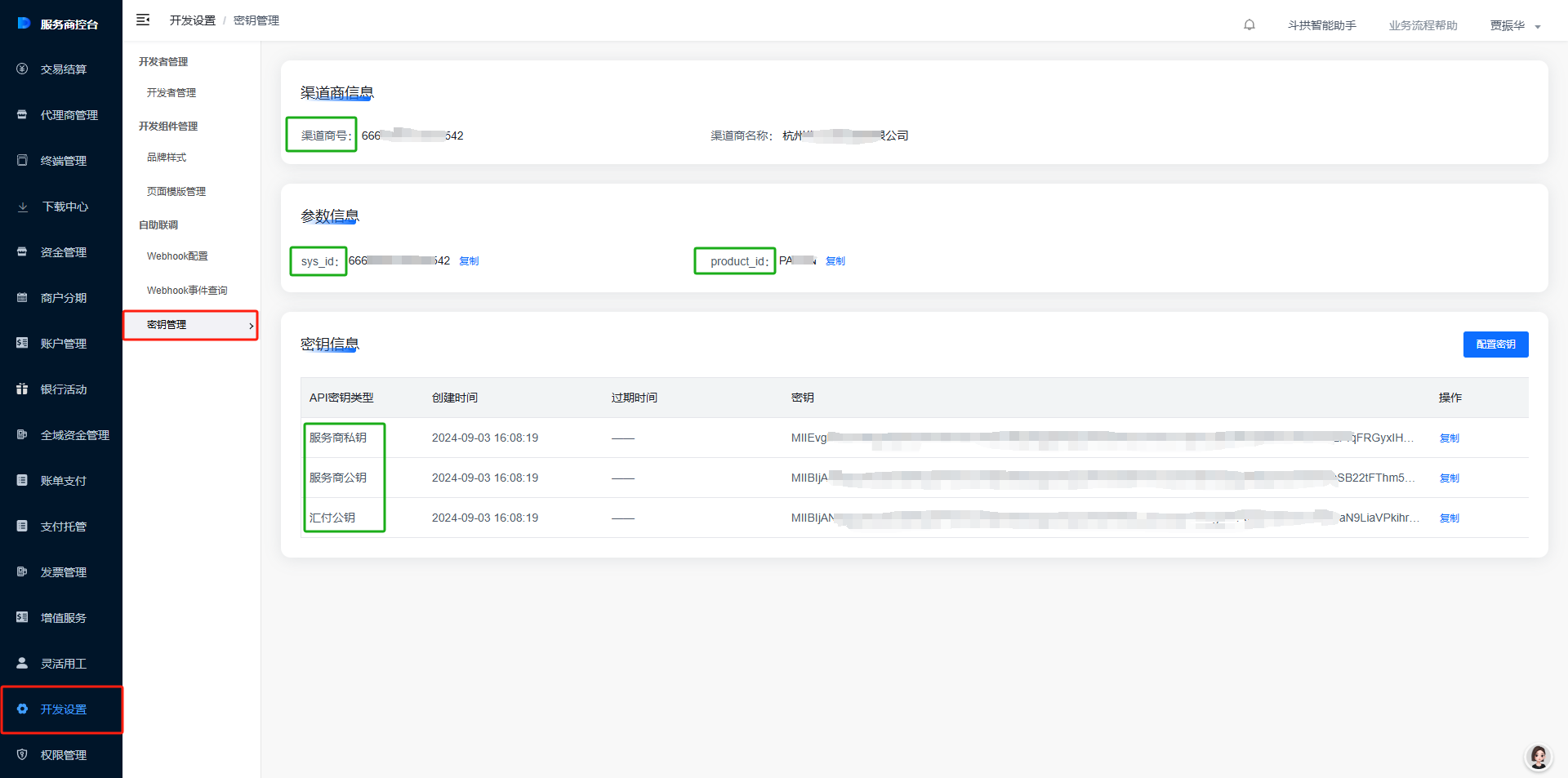Copy the product_id value
The image size is (1568, 778).
[835, 261]
